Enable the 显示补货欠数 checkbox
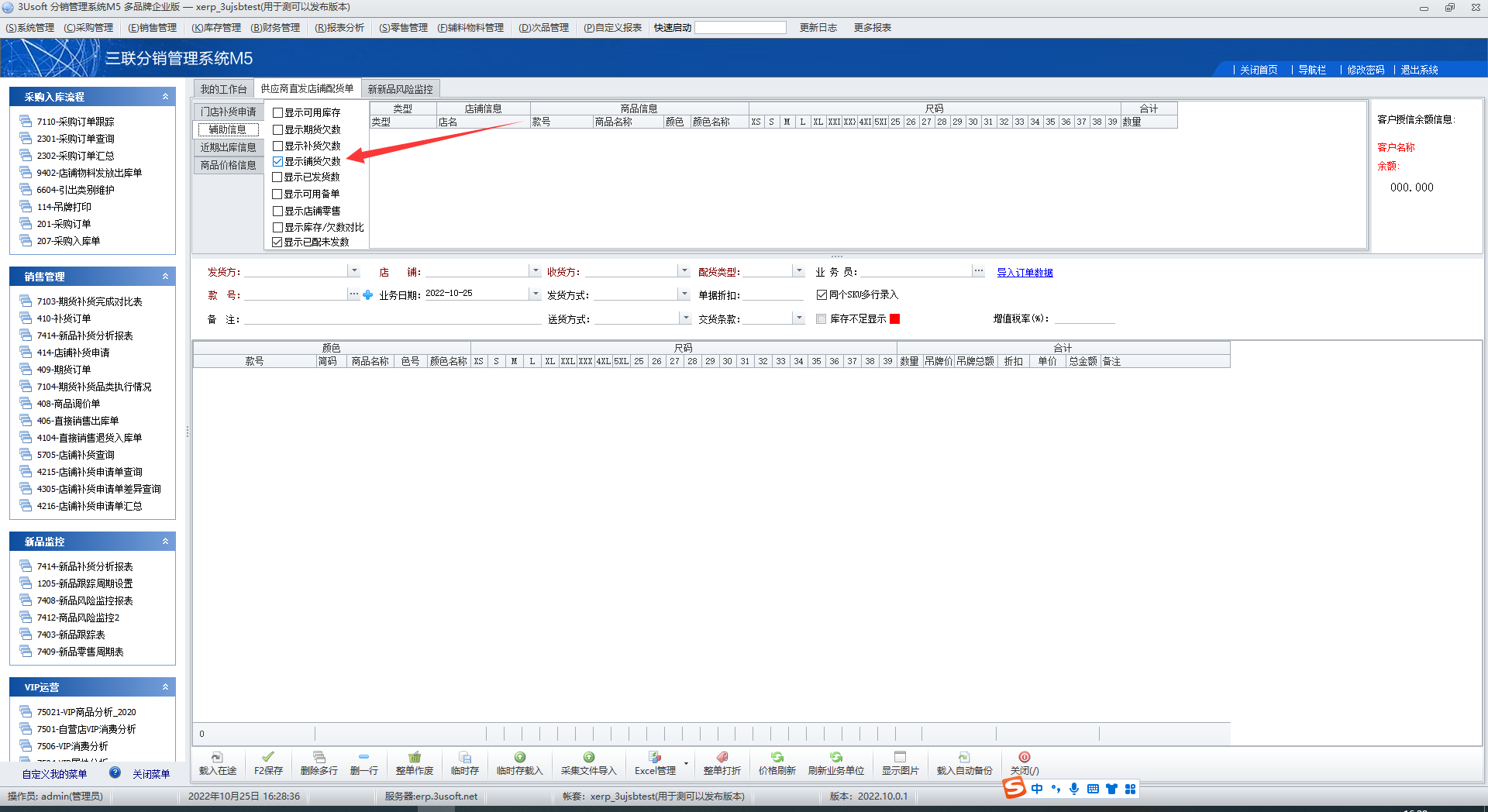This screenshot has height=812, width=1488. coord(277,146)
